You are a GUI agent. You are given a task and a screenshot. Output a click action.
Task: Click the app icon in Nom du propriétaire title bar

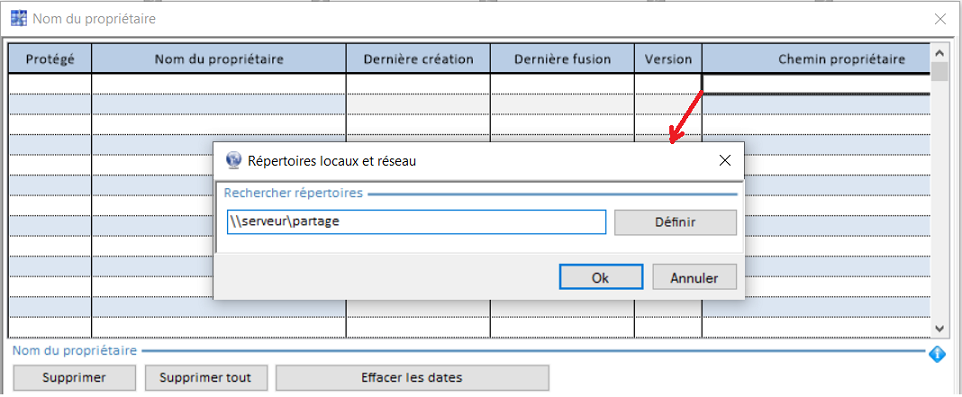click(19, 18)
